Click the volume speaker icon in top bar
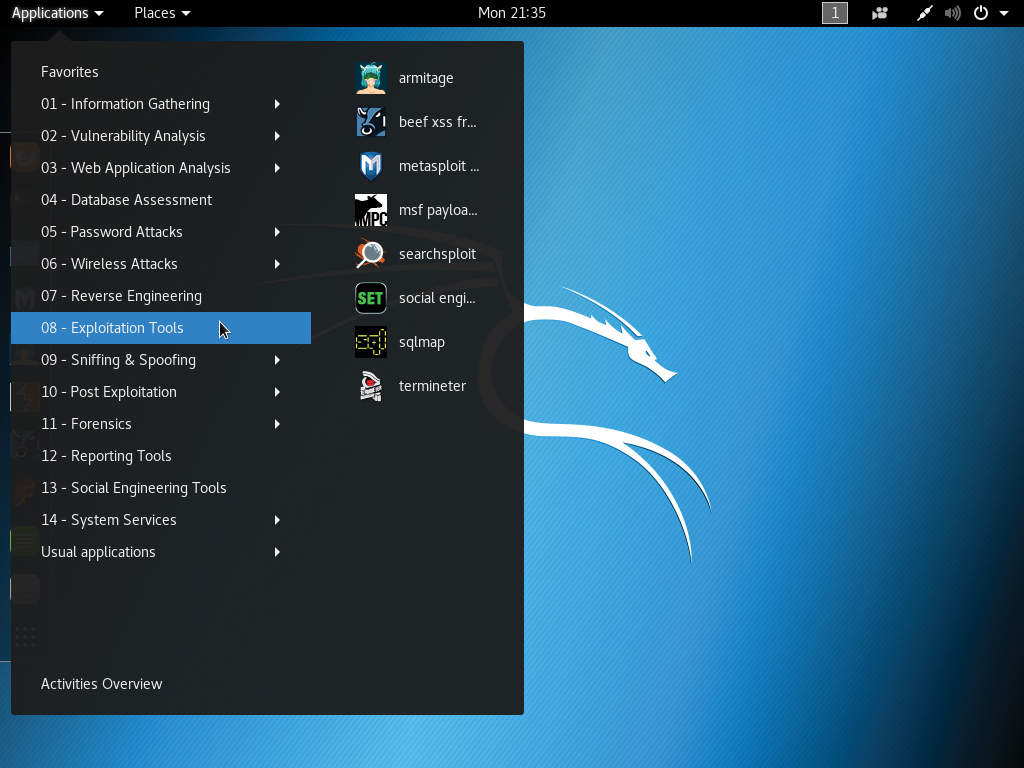 tap(952, 13)
